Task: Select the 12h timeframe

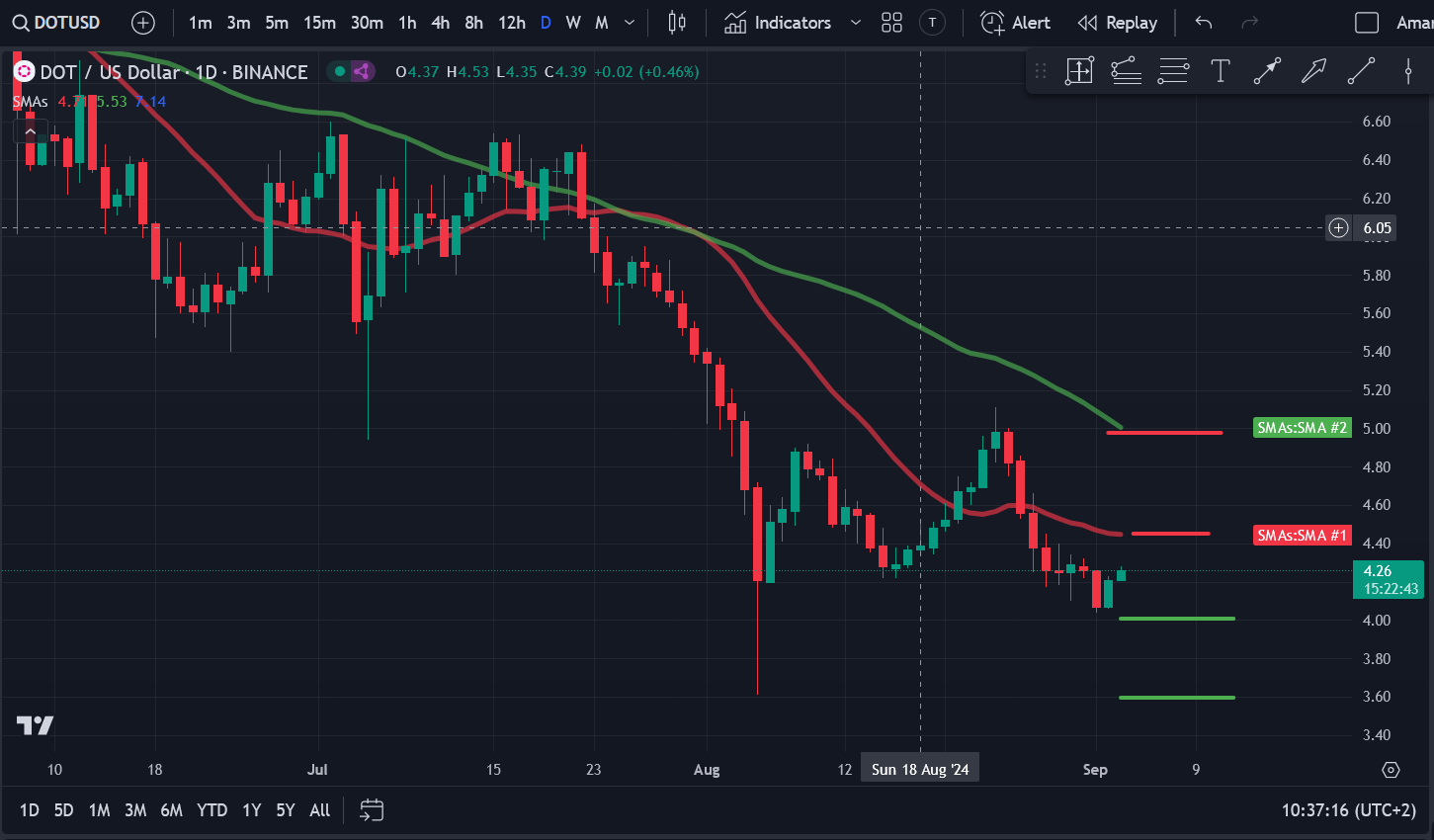Action: pos(512,23)
